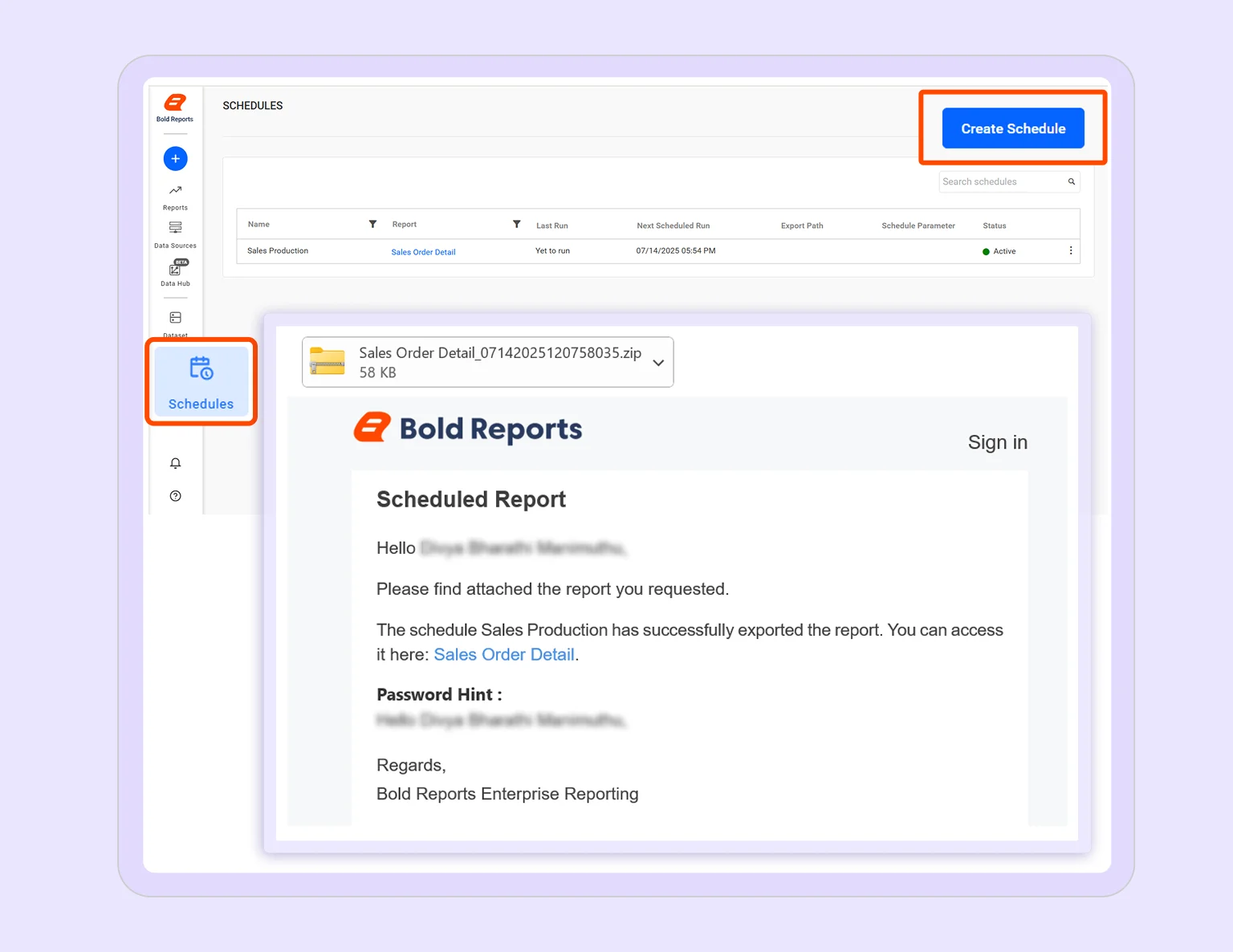The width and height of the screenshot is (1233, 952).
Task: Click the blue plus creation icon
Action: [x=175, y=158]
